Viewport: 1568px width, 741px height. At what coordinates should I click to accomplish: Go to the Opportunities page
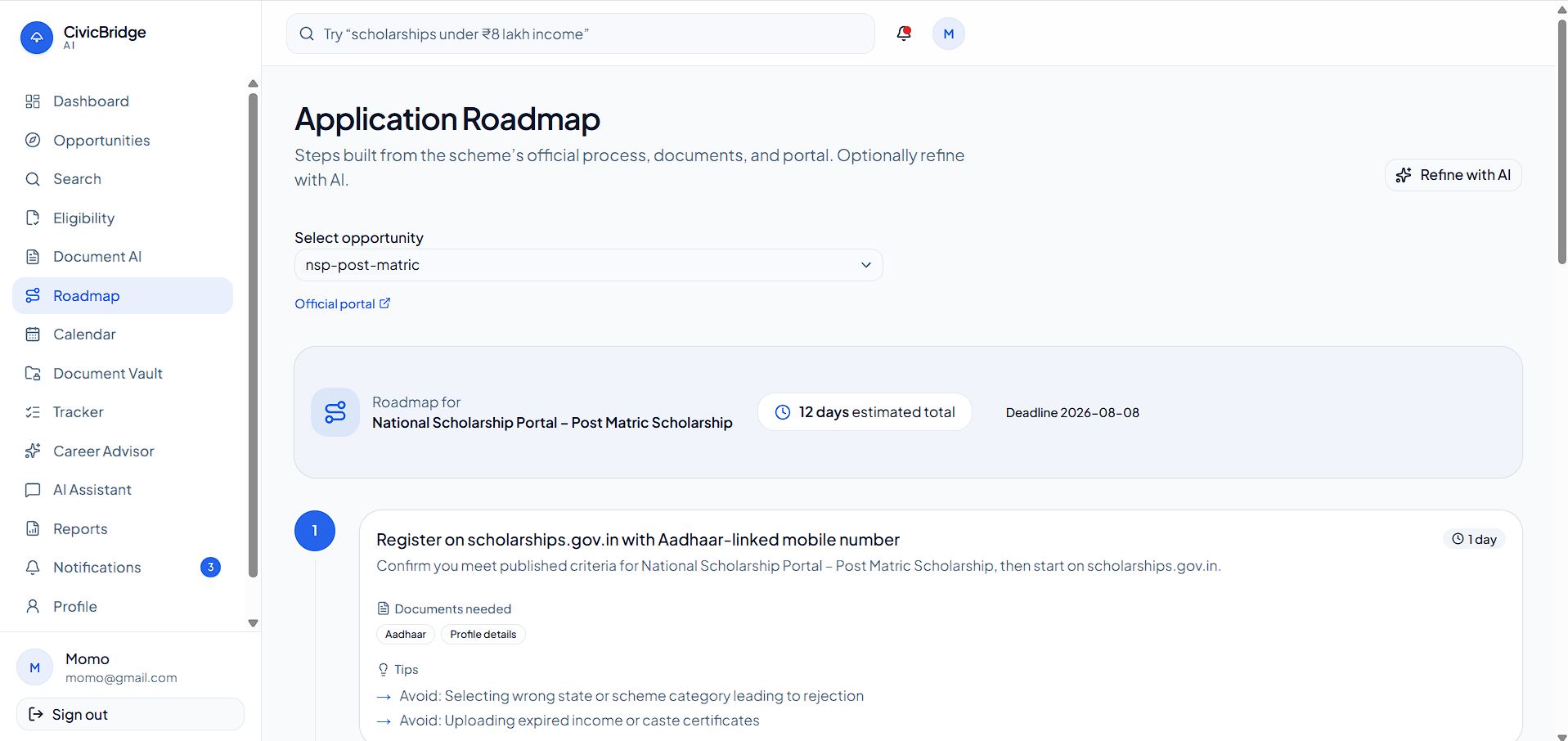coord(123,140)
